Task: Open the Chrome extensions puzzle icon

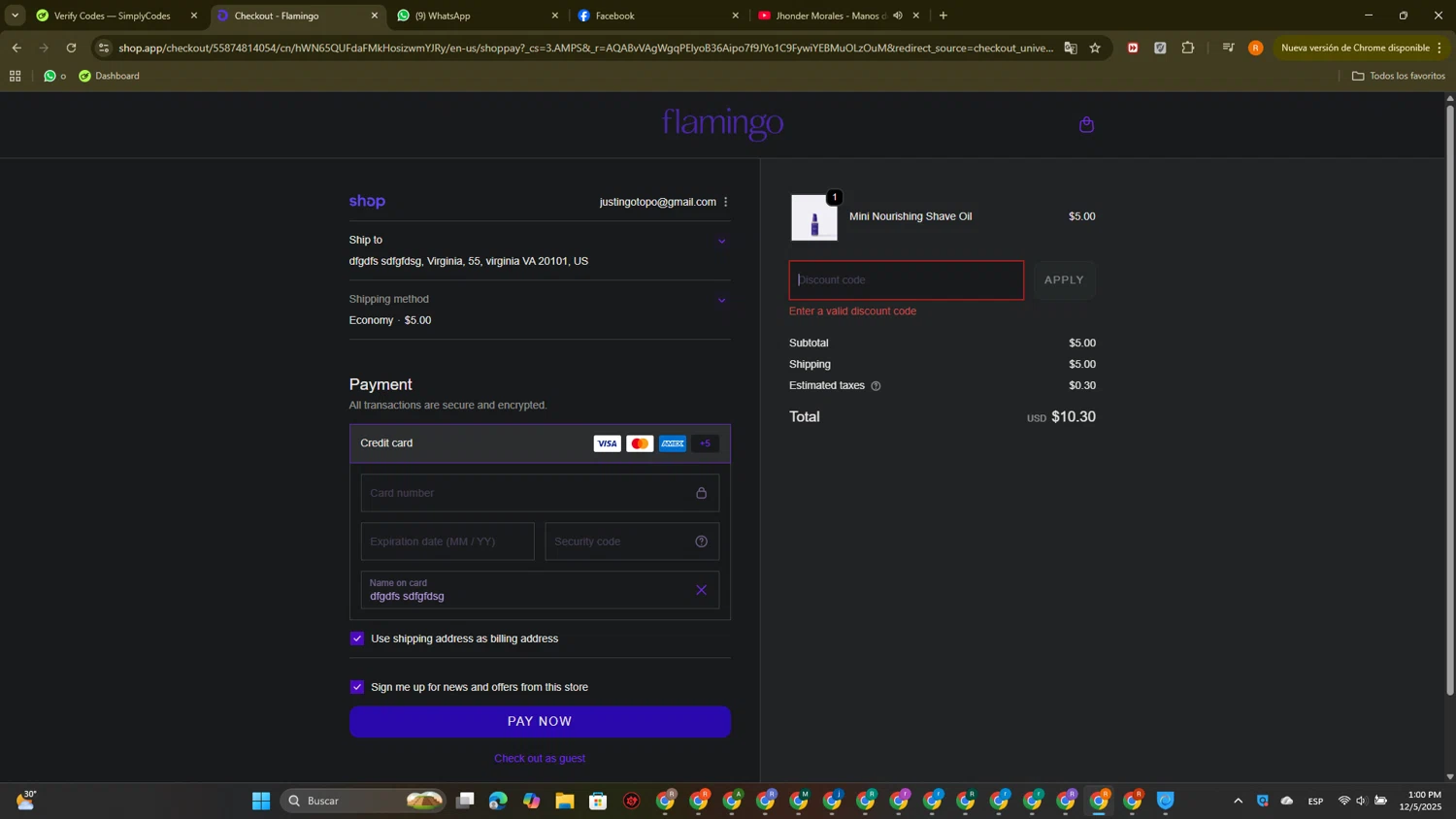Action: [1188, 48]
